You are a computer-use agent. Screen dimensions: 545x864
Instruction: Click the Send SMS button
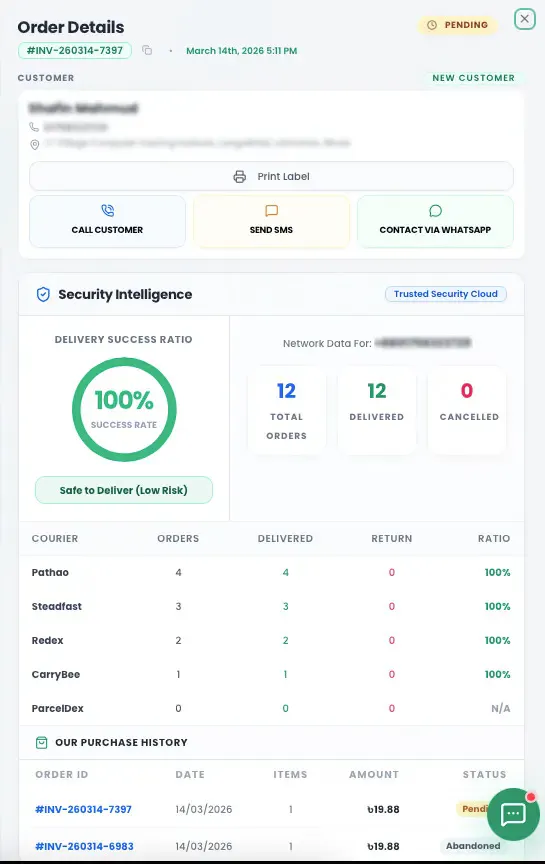tap(271, 221)
